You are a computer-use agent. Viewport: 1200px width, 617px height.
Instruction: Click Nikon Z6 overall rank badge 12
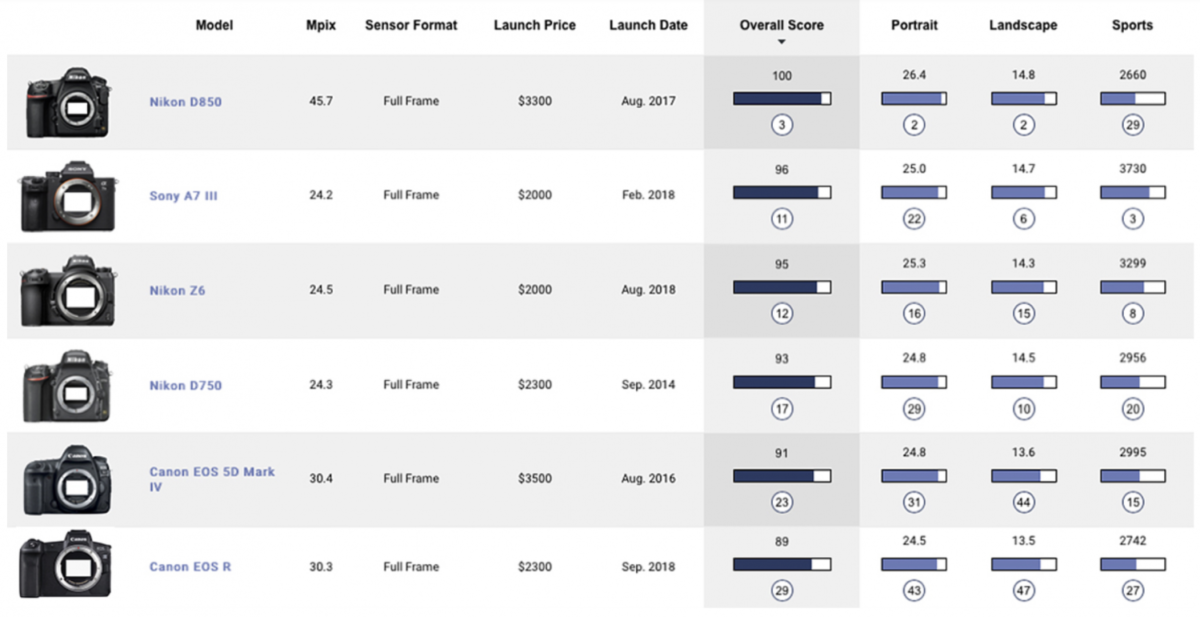(x=782, y=313)
